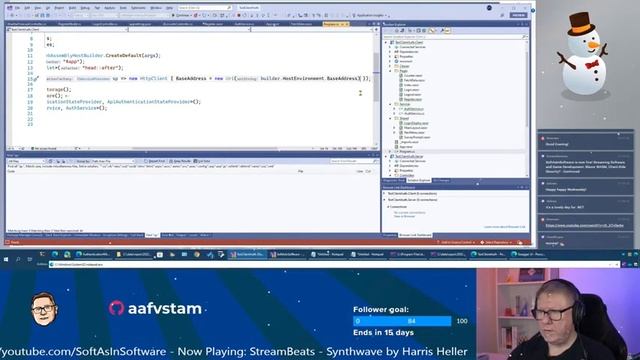Switch to the Register.razor editor tab
Image resolution: width=640 pixels, height=360 pixels.
213,24
